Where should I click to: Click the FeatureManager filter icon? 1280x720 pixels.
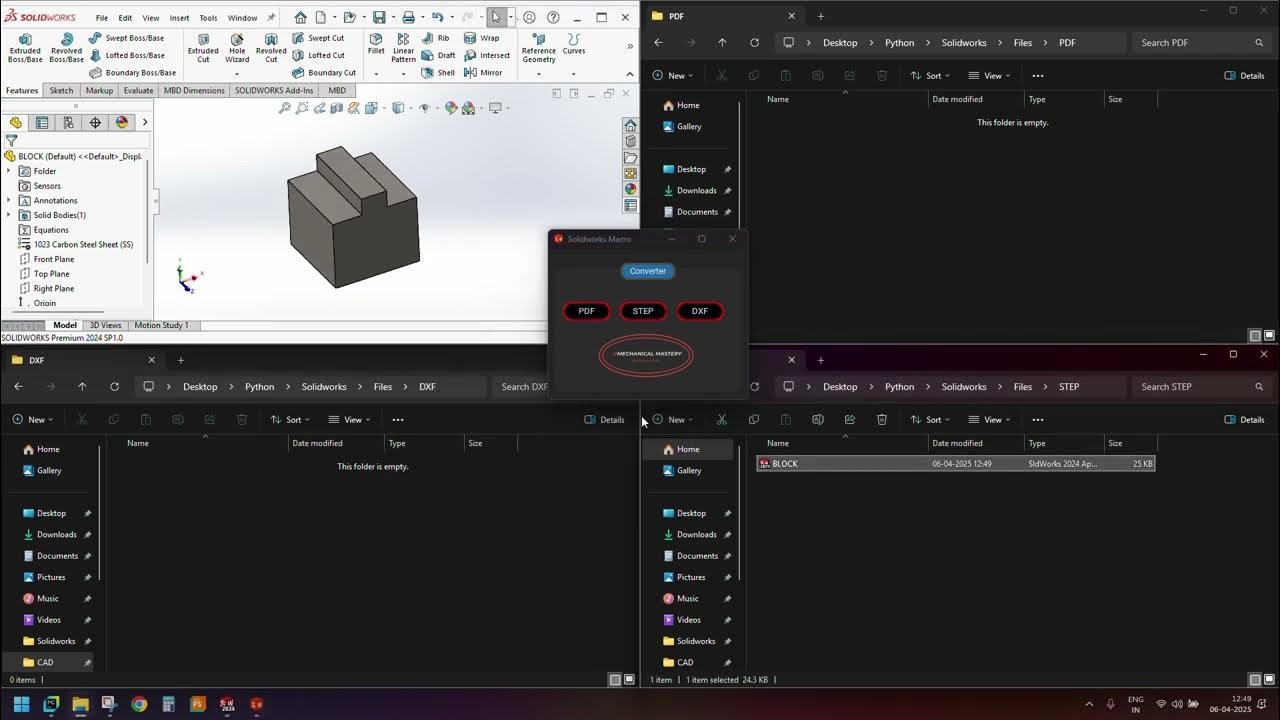click(x=11, y=140)
